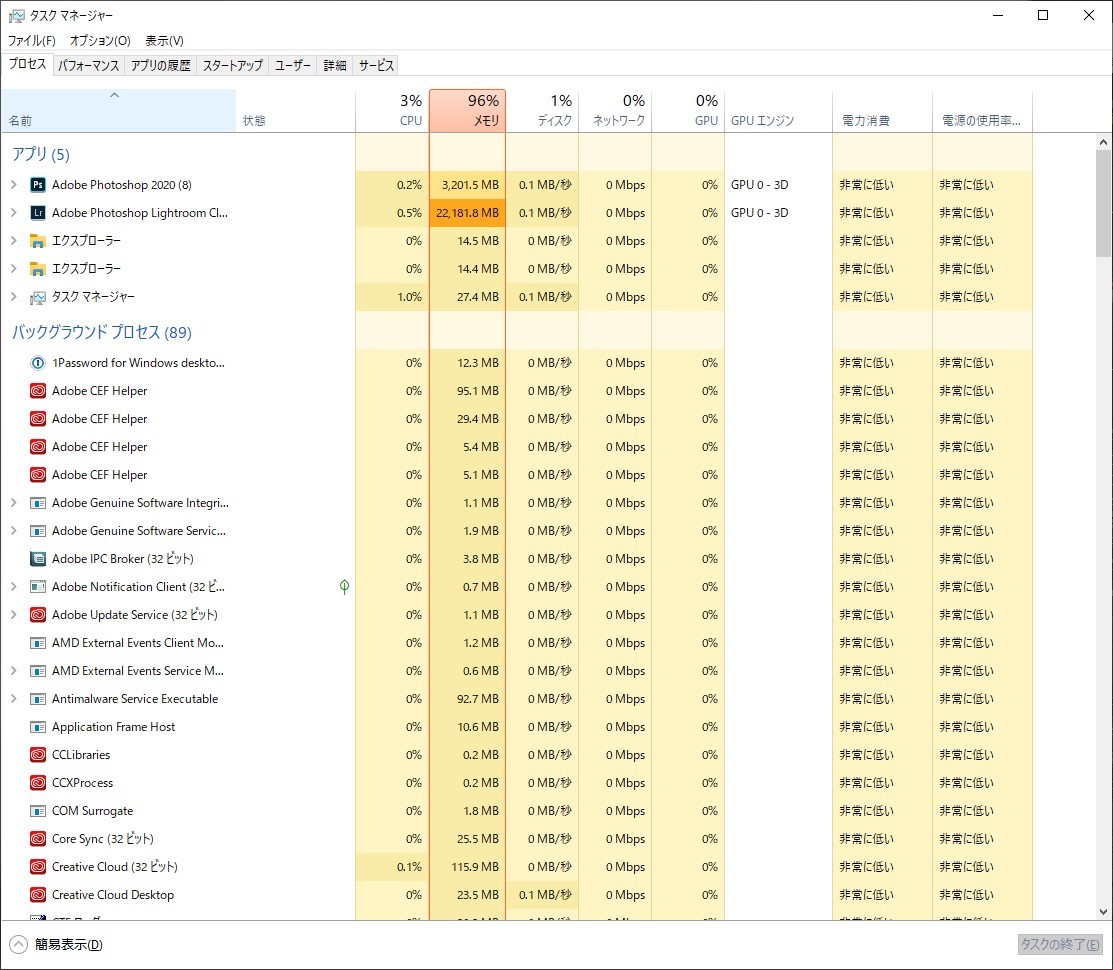Click the Creative Cloud Desktop icon
The width and height of the screenshot is (1113, 970).
(x=38, y=895)
